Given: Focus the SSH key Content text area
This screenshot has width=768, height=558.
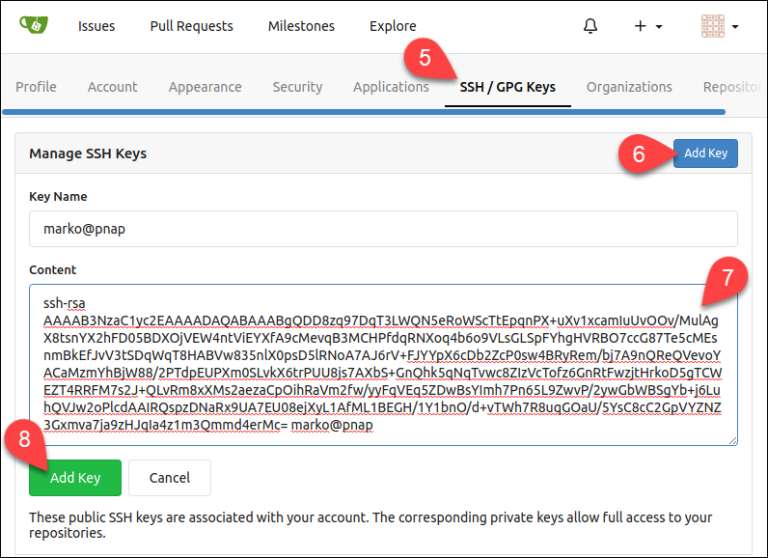Looking at the screenshot, I should point(383,365).
